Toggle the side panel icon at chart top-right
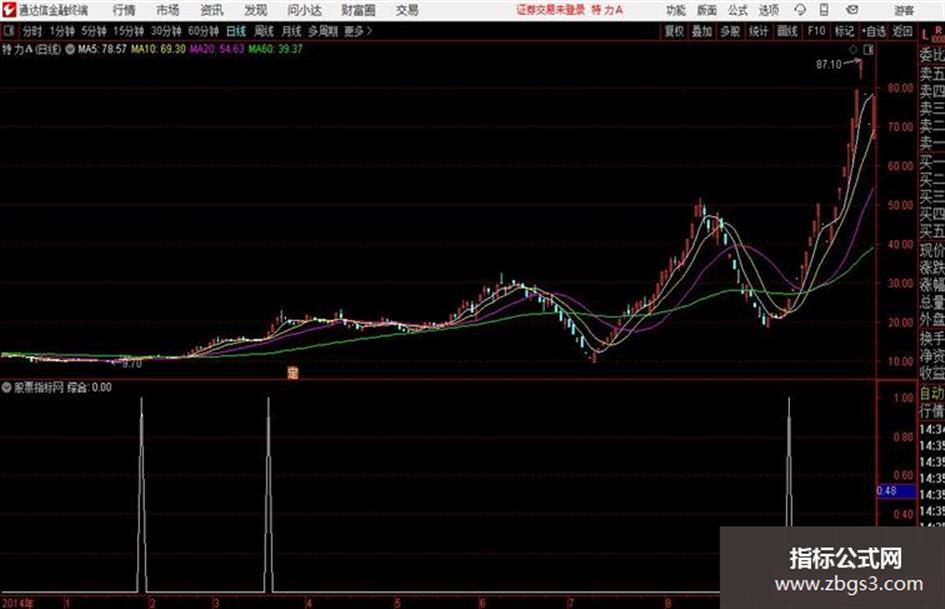Screen dimensions: 945x609 [x=868, y=50]
